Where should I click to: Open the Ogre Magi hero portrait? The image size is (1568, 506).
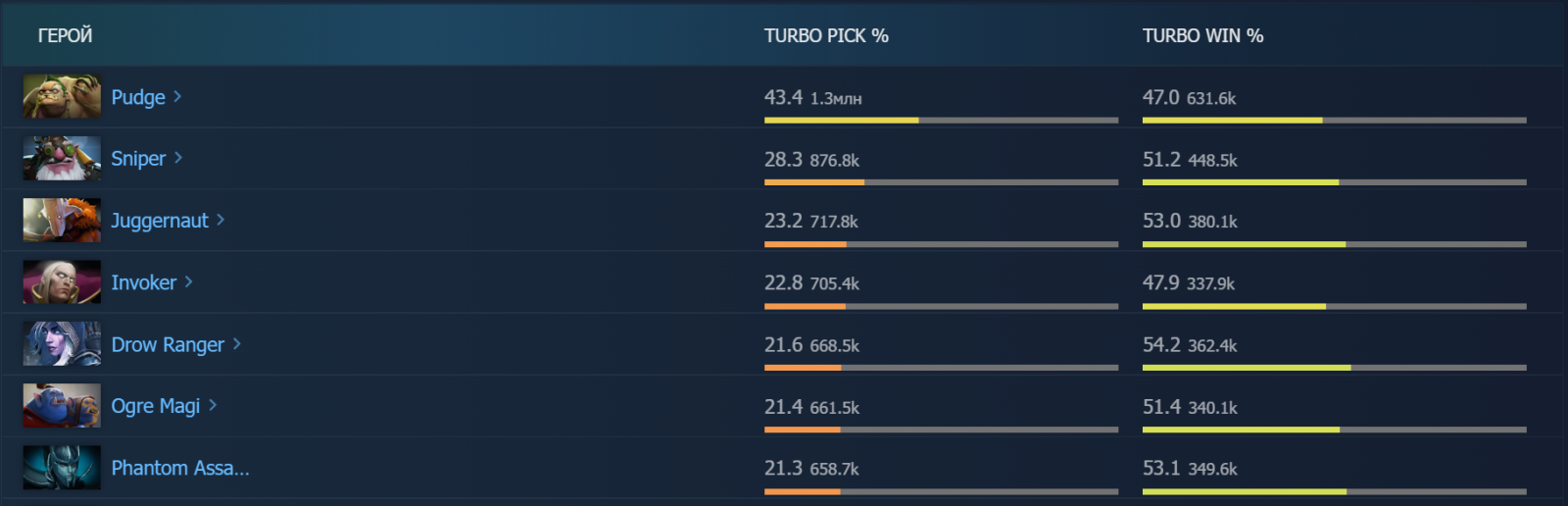coord(62,405)
